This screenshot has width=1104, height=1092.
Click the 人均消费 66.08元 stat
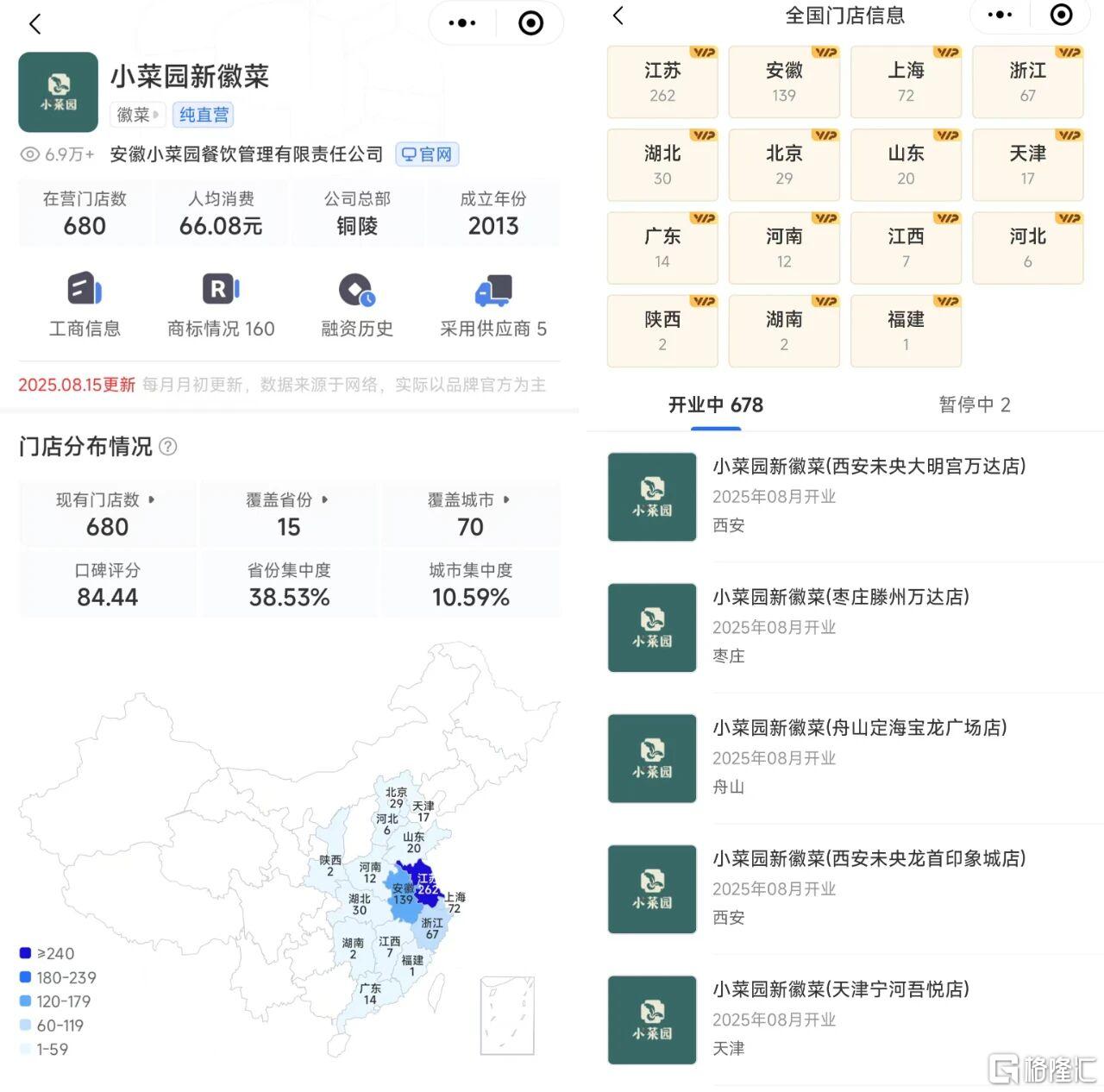click(221, 213)
